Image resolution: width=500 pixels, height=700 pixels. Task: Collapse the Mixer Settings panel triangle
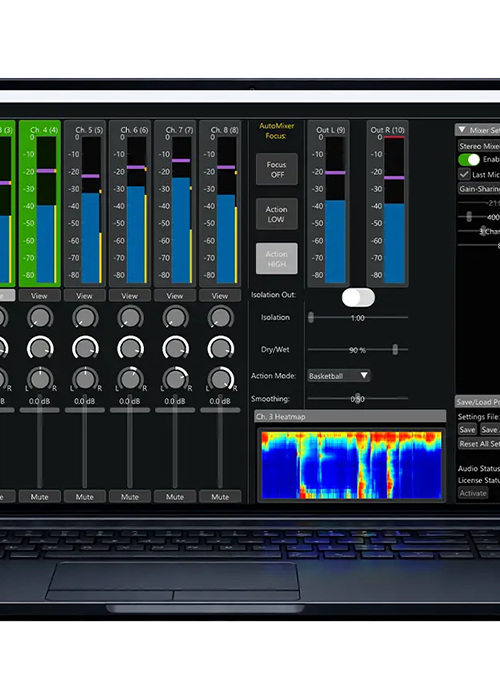(462, 129)
